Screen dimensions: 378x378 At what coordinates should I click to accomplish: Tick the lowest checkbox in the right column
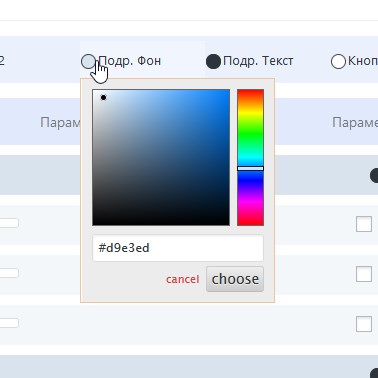pos(364,324)
